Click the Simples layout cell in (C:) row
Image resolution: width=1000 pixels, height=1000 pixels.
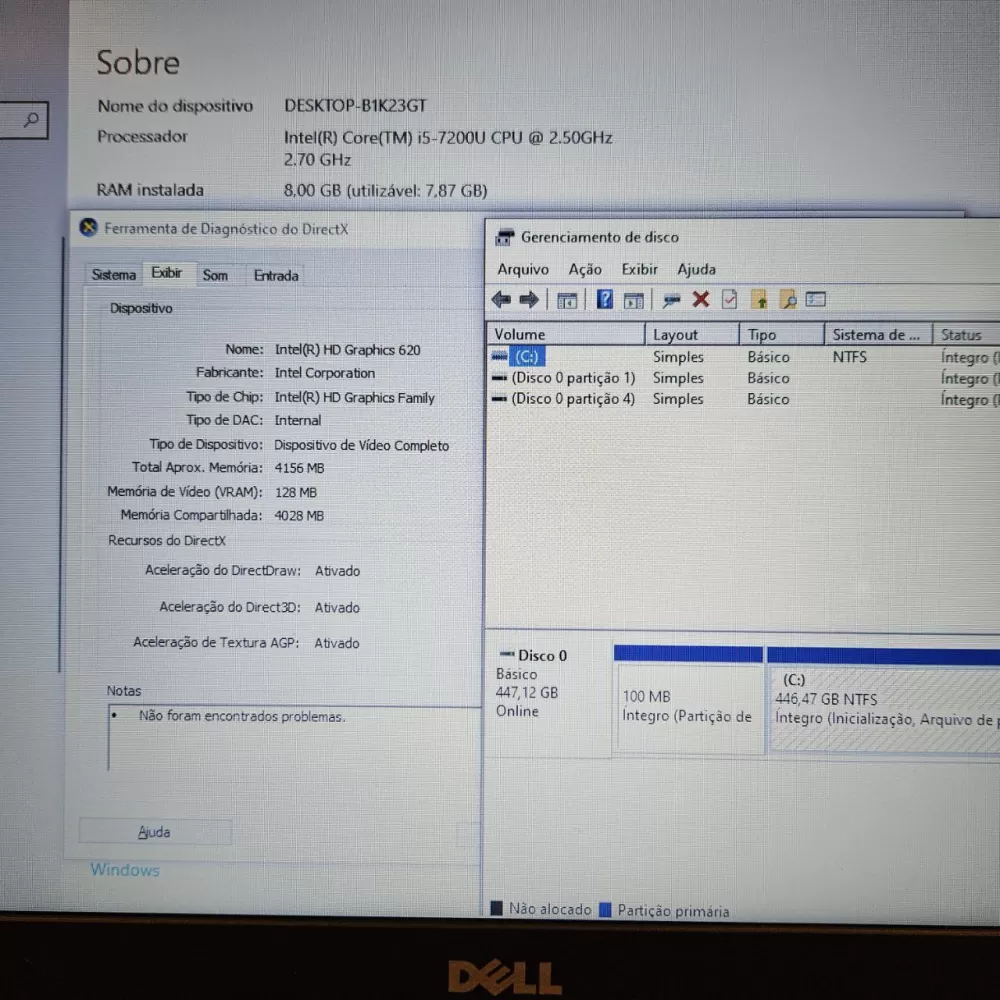pyautogui.click(x=678, y=357)
